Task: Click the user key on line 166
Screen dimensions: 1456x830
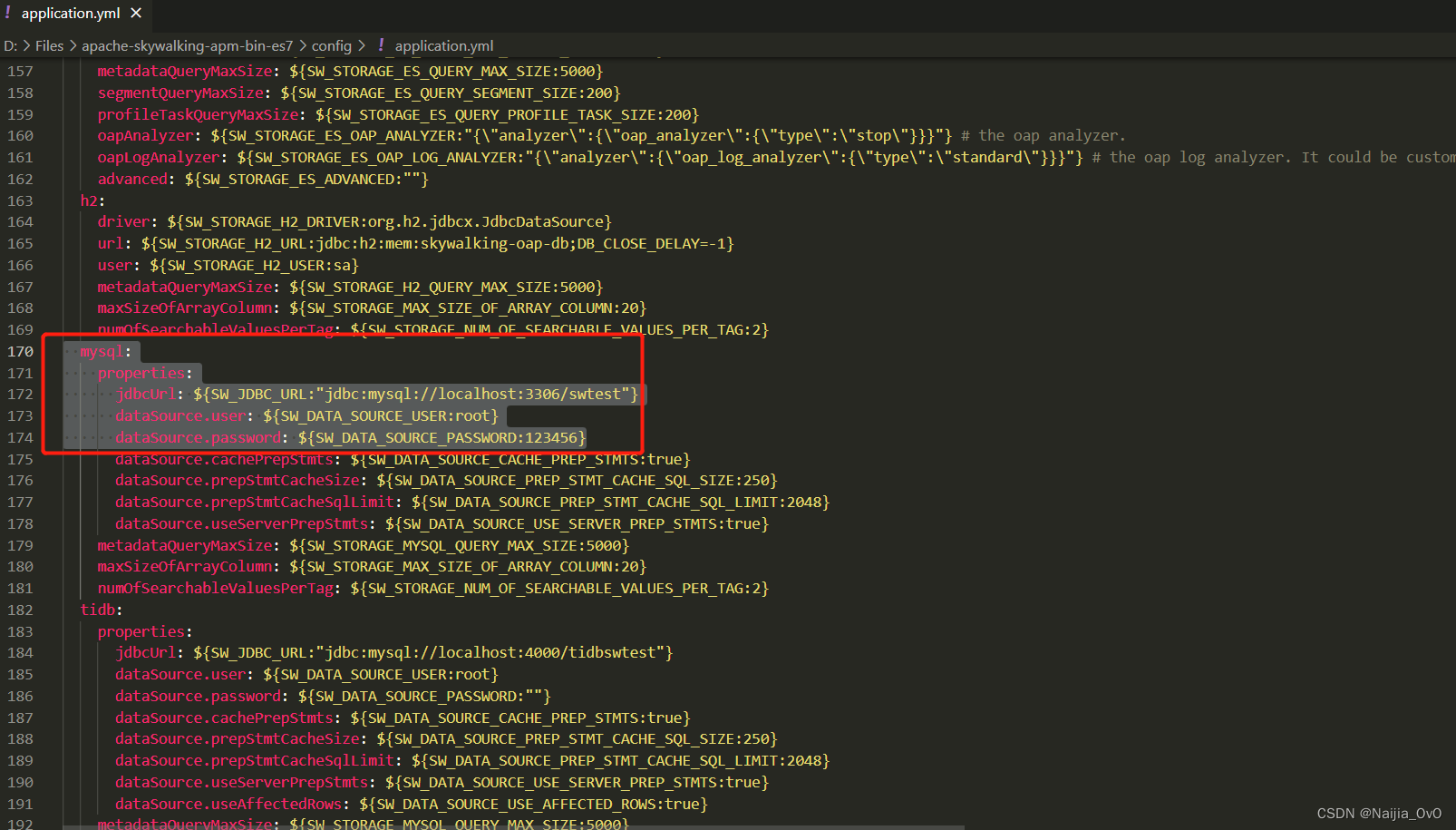Action: pyautogui.click(x=115, y=265)
